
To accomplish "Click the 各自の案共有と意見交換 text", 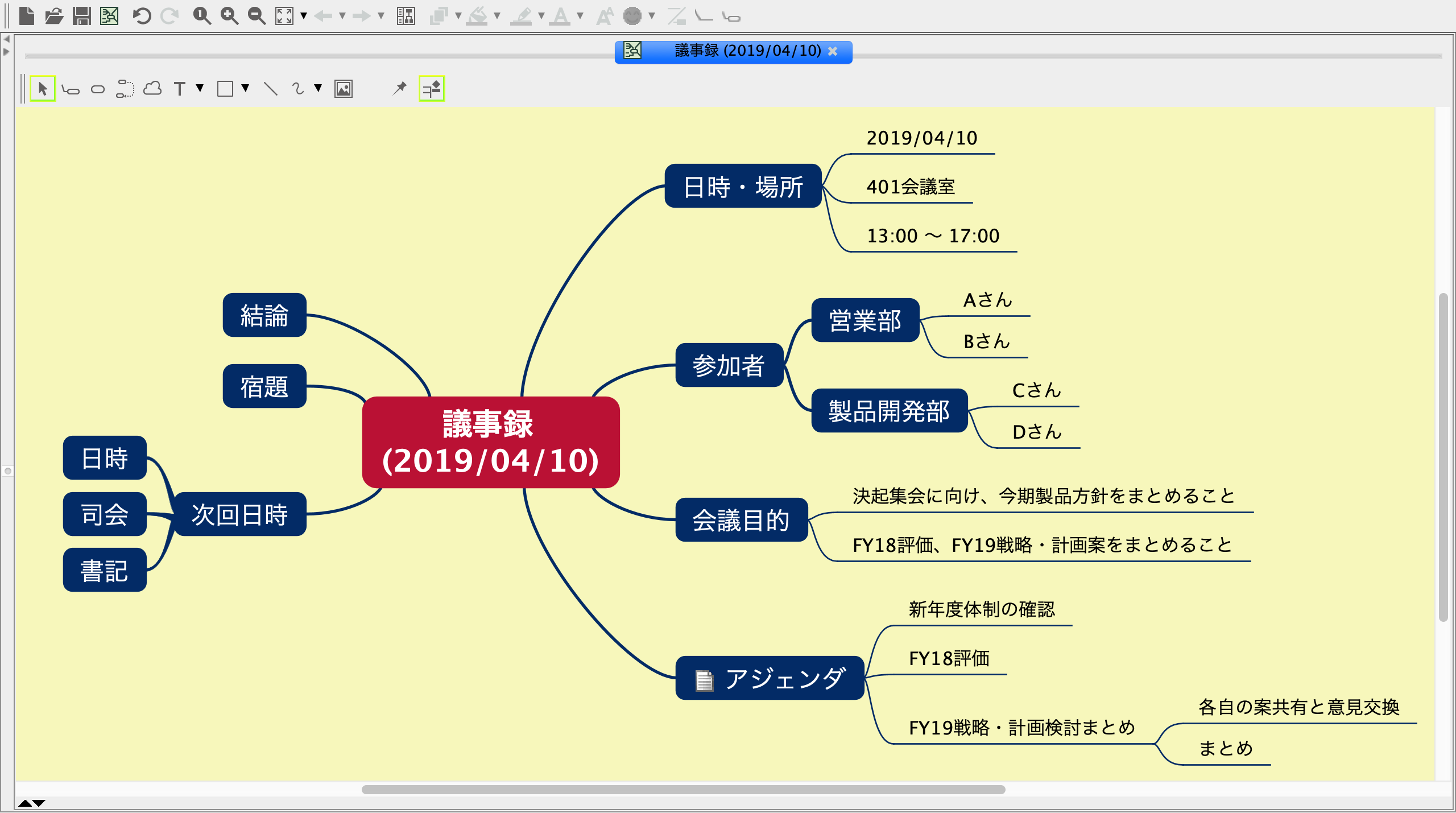I will click(x=1299, y=707).
